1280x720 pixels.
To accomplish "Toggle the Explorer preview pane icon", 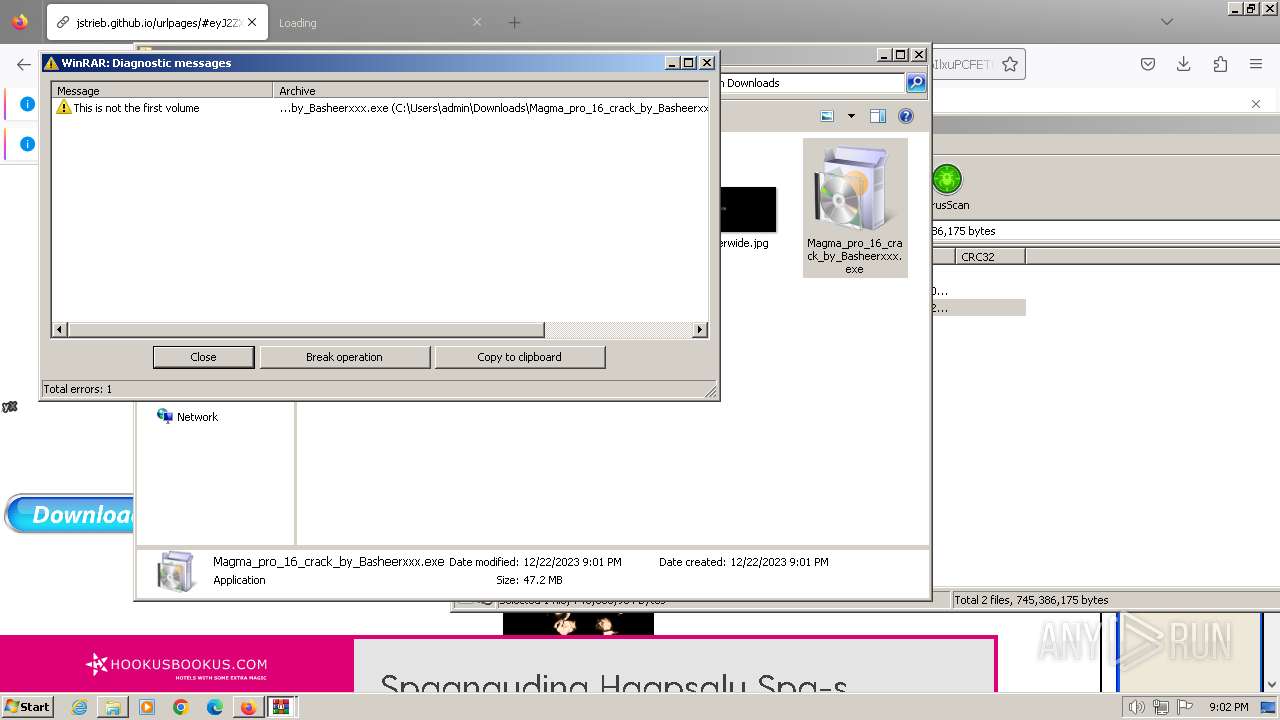I will (x=878, y=116).
